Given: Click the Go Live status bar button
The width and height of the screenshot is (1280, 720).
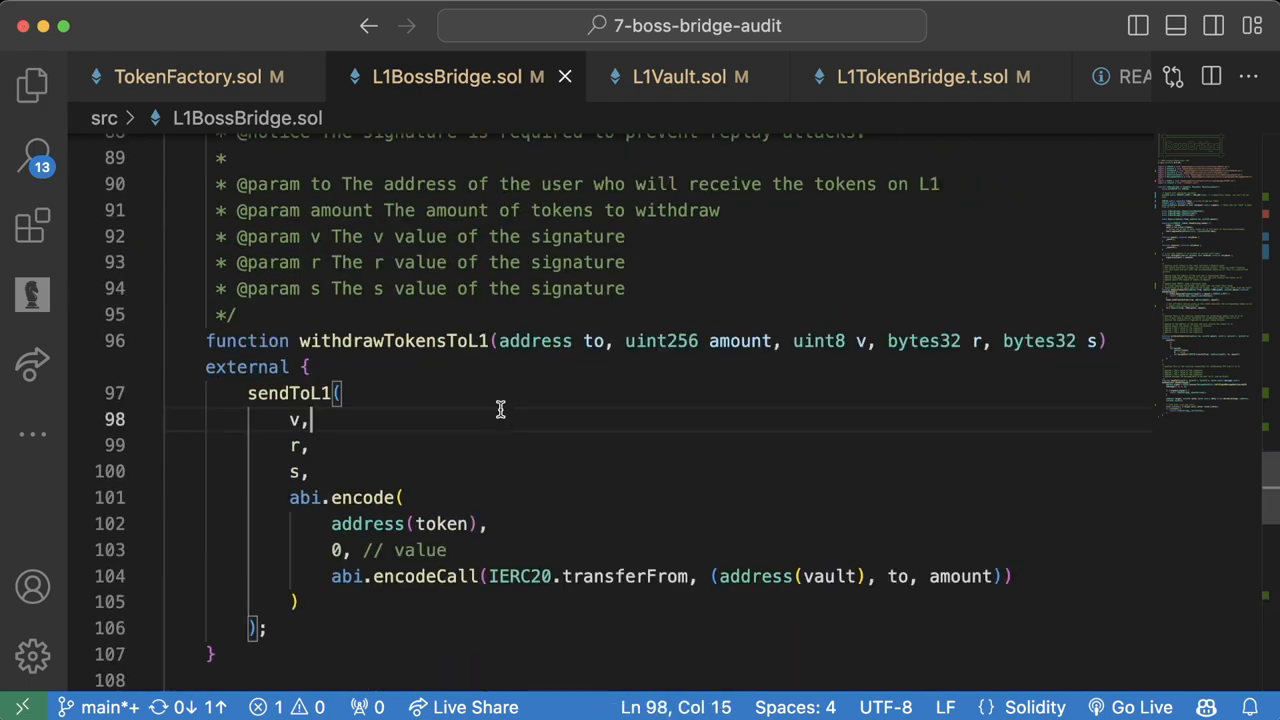Looking at the screenshot, I should click(x=1130, y=707).
